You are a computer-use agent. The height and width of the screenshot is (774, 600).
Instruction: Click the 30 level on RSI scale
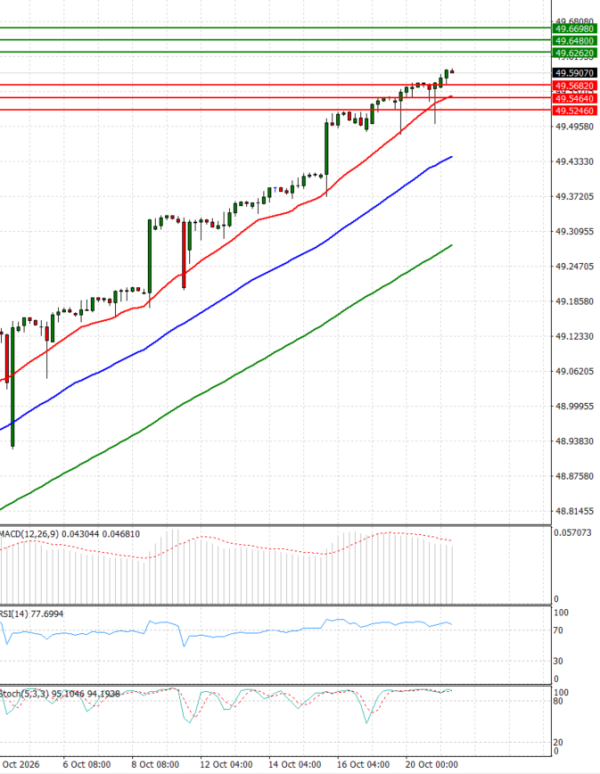pyautogui.click(x=558, y=660)
